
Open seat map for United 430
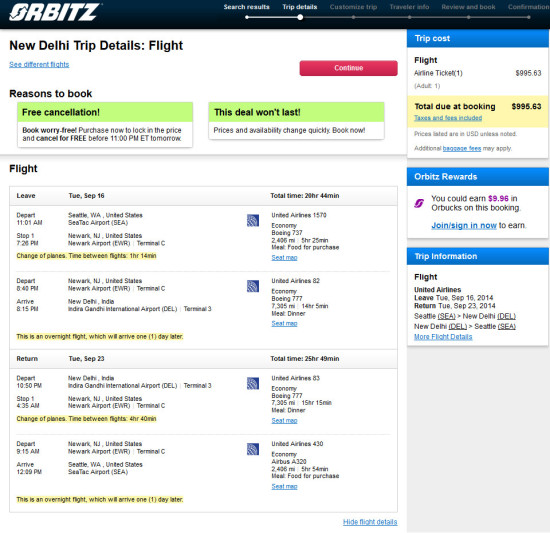pos(284,486)
